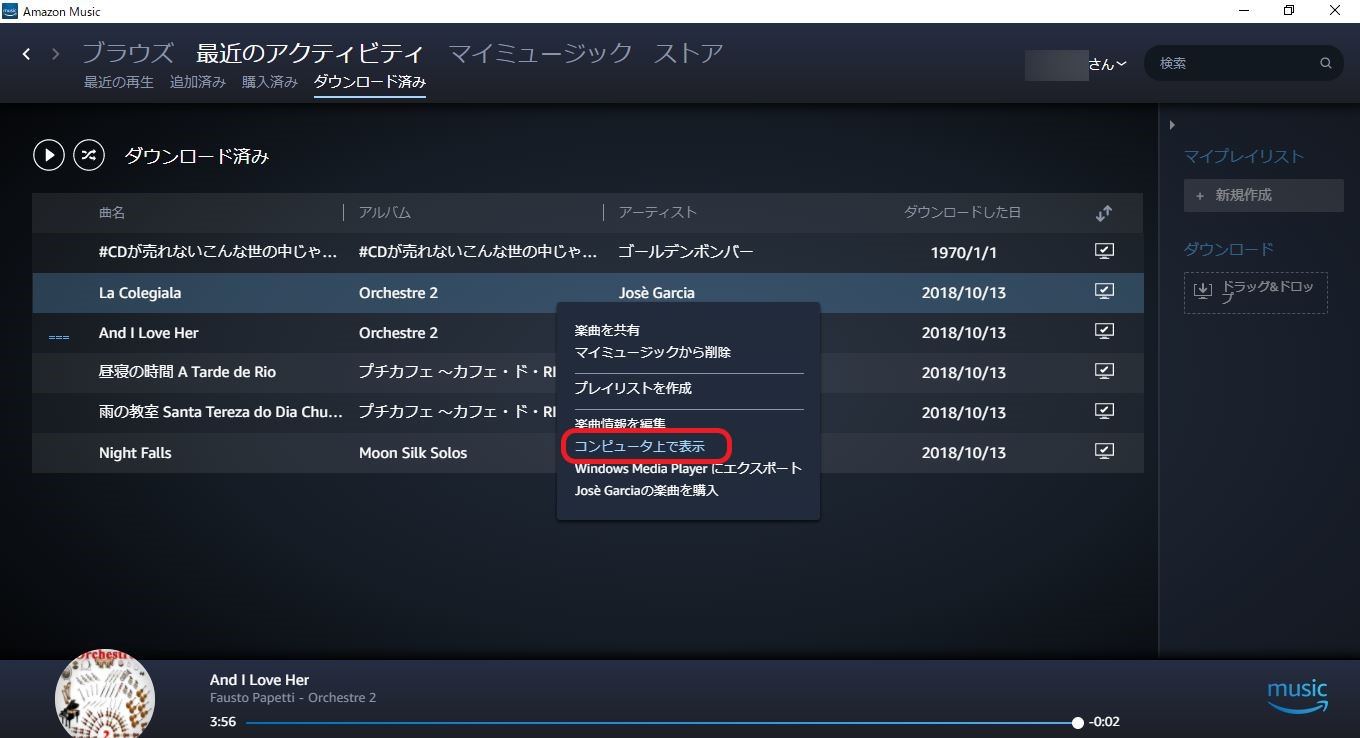Play all downloaded songs

(49, 155)
